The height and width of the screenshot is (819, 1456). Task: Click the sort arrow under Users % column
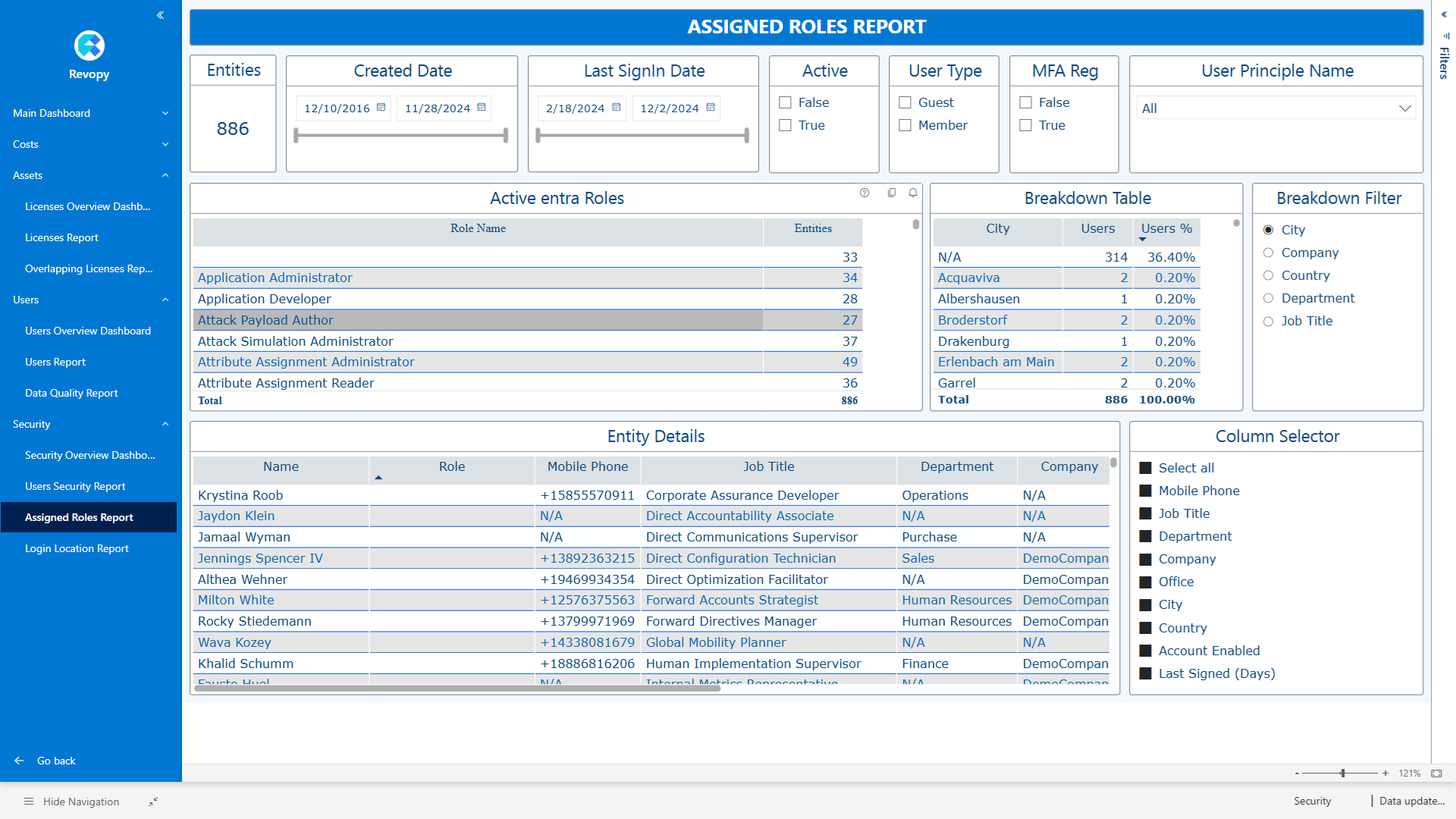1142,240
